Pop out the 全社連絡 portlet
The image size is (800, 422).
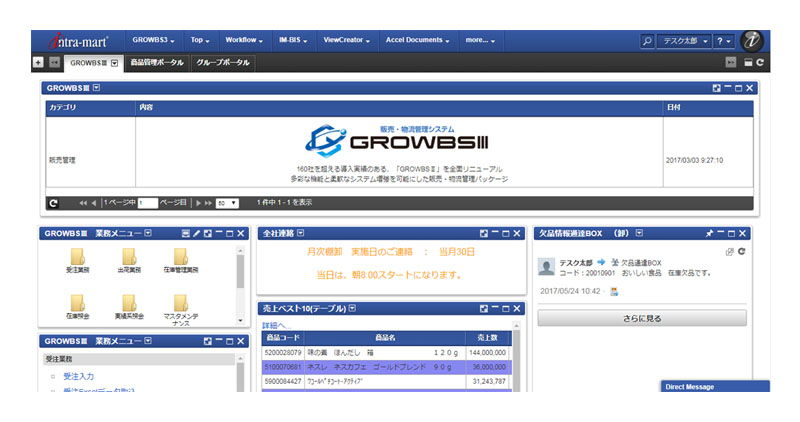484,233
